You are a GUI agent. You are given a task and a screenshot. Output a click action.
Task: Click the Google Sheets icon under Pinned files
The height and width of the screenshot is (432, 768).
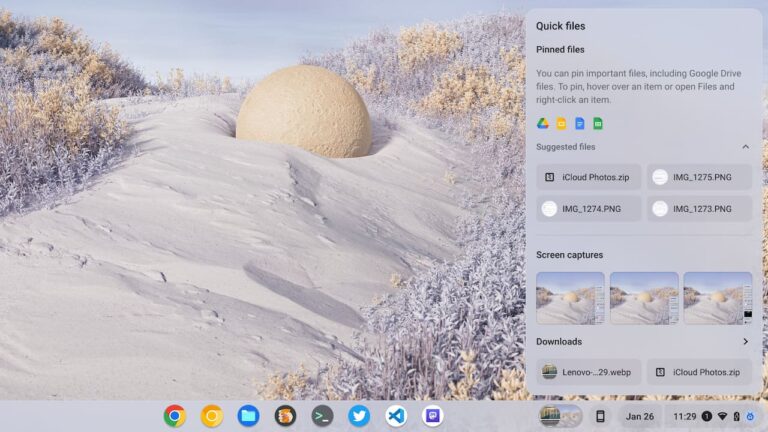(x=598, y=123)
